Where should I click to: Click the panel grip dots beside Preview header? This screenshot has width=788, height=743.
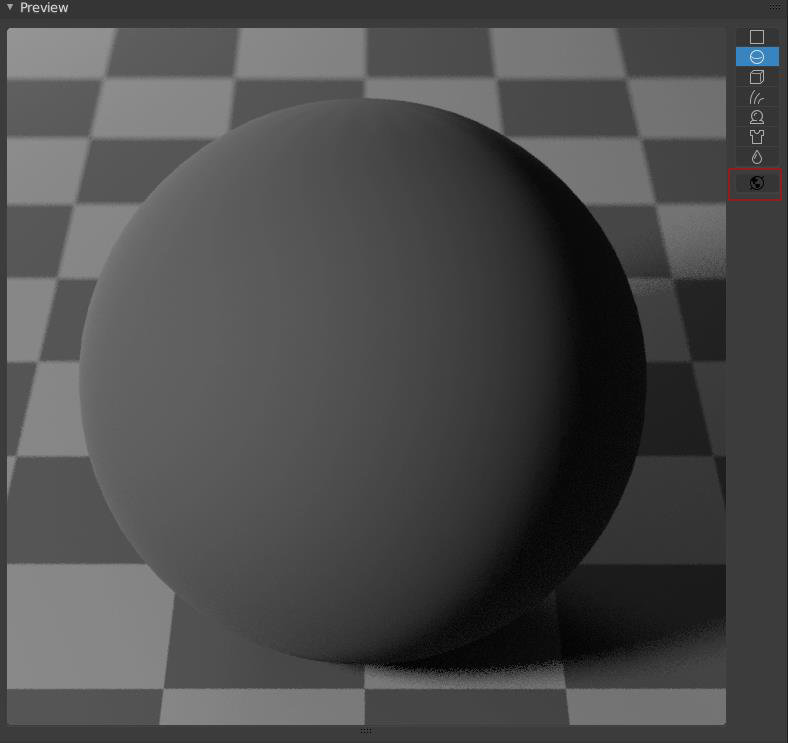tap(776, 7)
